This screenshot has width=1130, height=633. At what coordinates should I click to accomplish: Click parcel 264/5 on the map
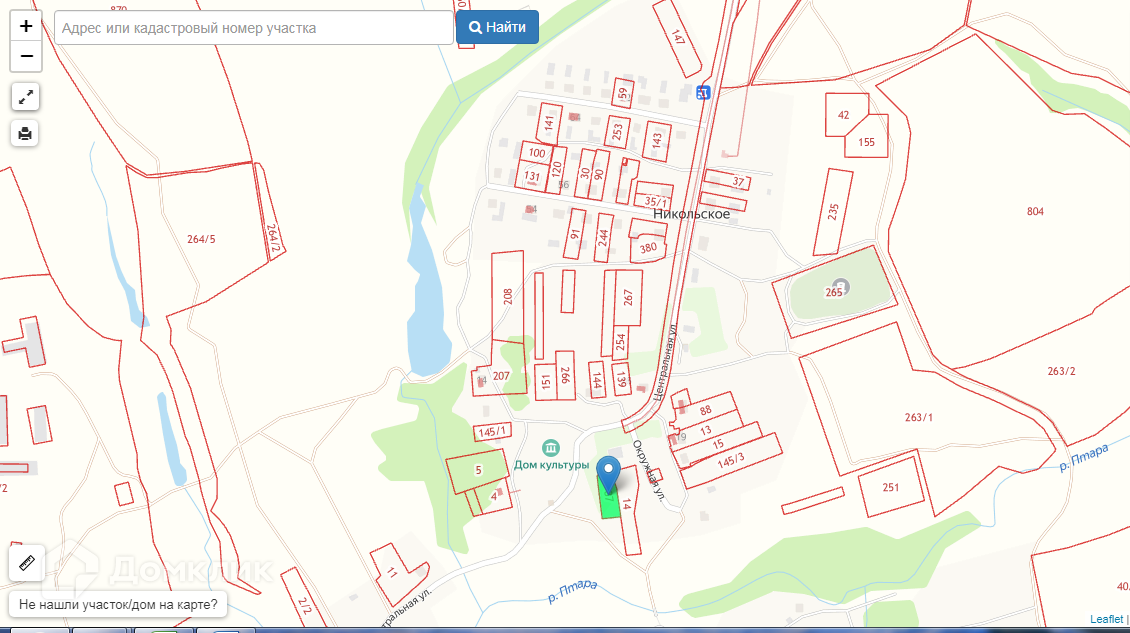coord(201,239)
